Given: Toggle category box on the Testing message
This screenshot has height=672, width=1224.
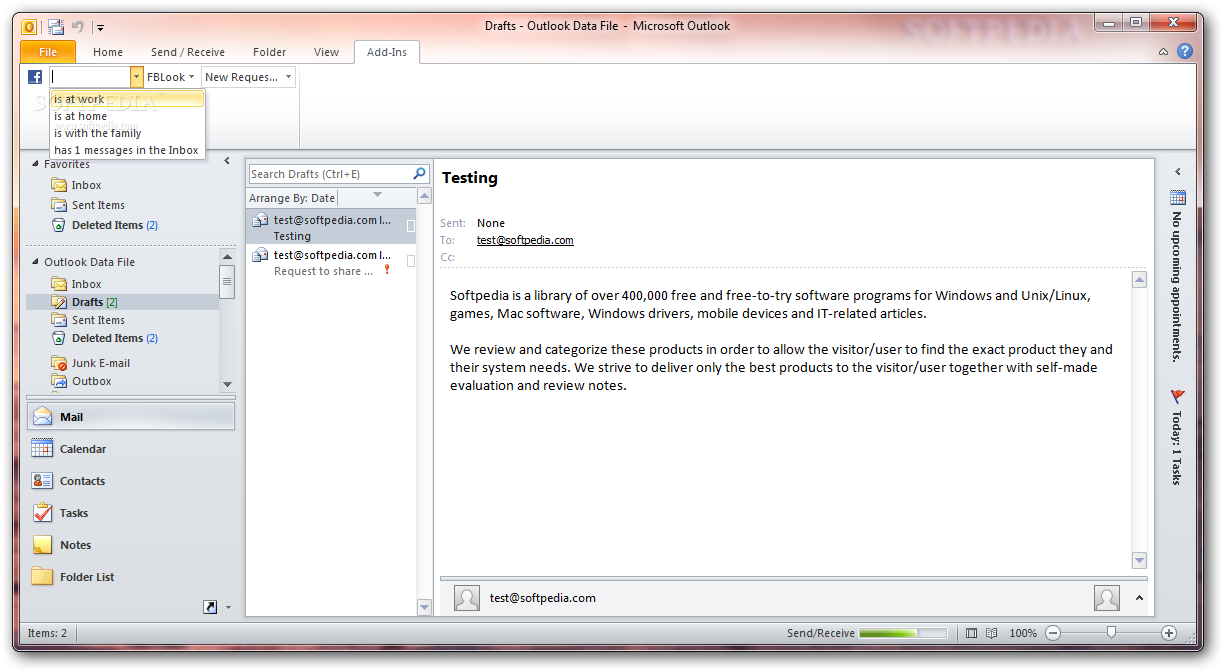Looking at the screenshot, I should pyautogui.click(x=410, y=226).
